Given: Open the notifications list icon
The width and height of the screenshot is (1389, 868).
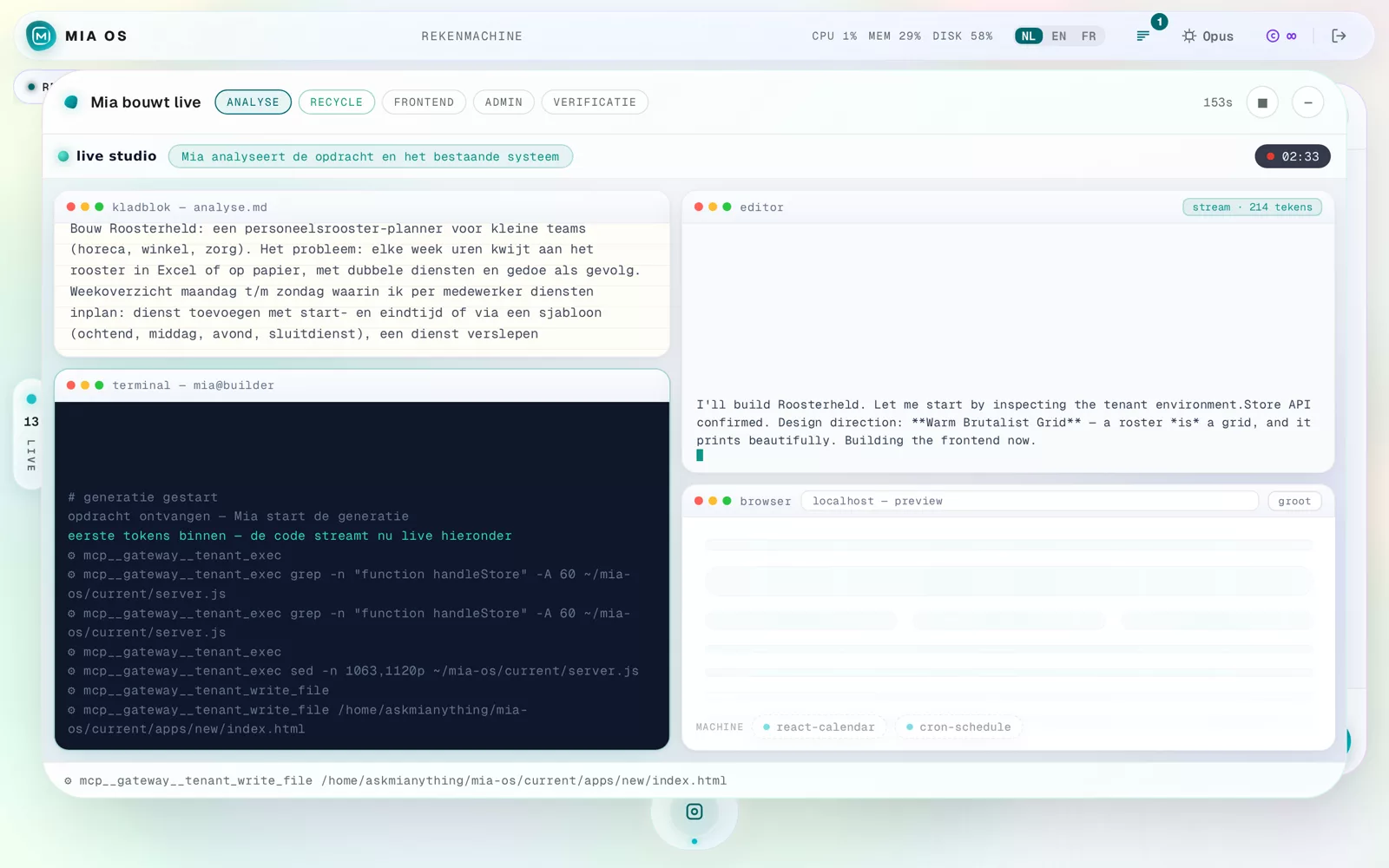Looking at the screenshot, I should 1142,36.
